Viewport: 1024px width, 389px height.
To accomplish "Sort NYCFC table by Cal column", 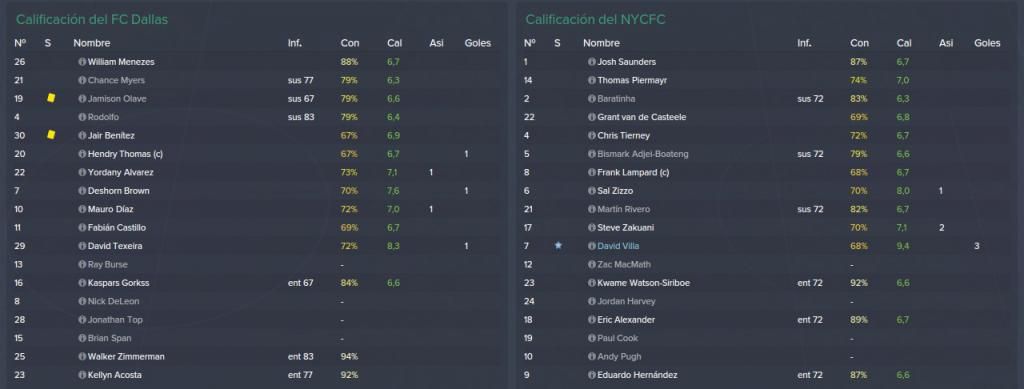I will pyautogui.click(x=904, y=43).
